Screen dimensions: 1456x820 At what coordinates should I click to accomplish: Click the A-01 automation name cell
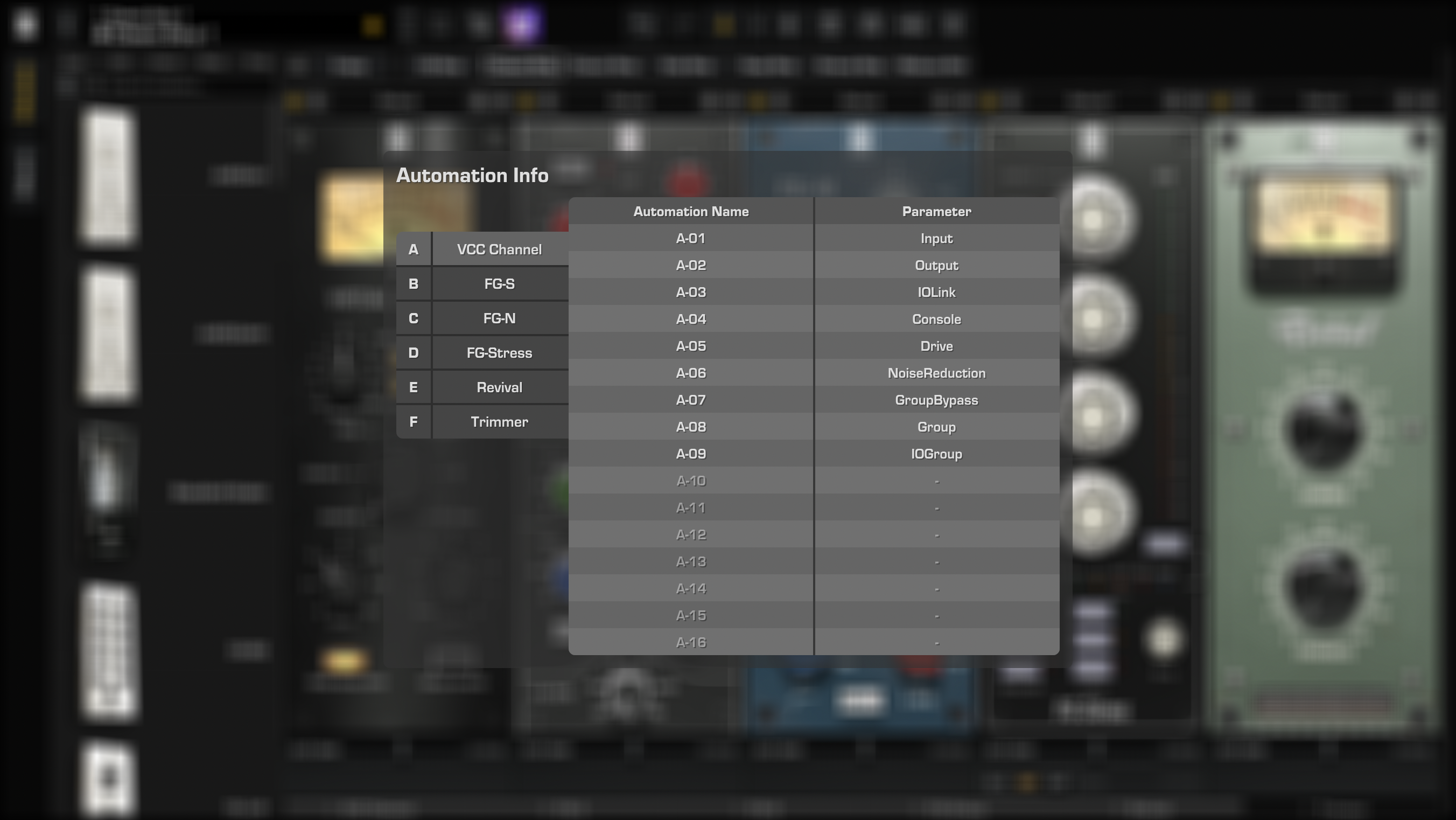691,238
